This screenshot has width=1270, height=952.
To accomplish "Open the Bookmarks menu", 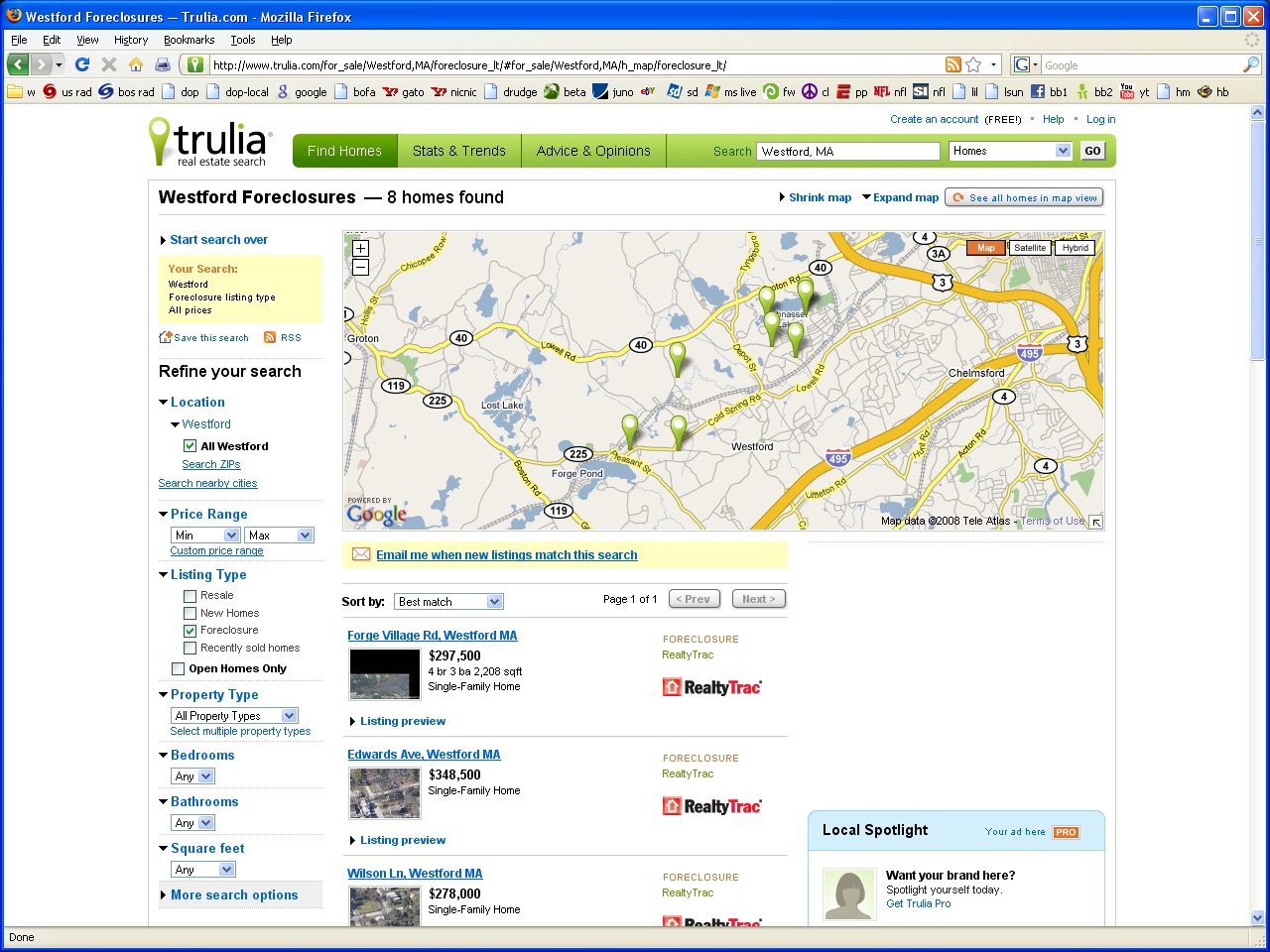I will 189,40.
